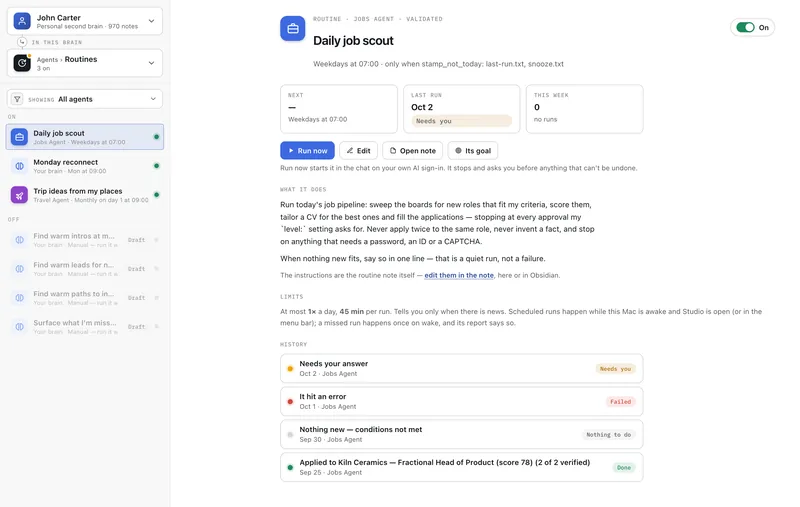This screenshot has height=507, width=800.
Task: Open the Showing All agents filter dropdown
Action: (85, 99)
